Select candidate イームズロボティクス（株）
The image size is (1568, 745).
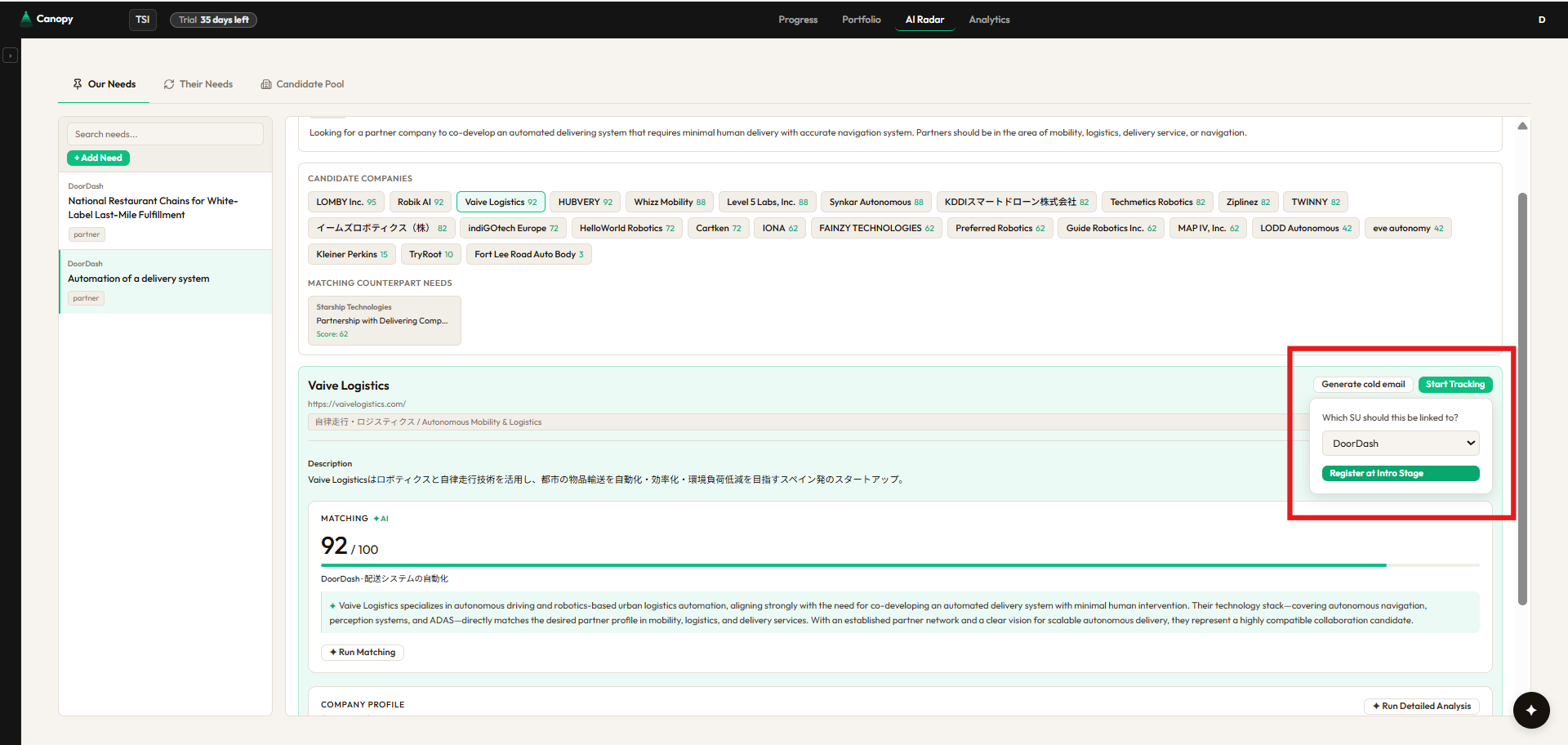pos(381,228)
